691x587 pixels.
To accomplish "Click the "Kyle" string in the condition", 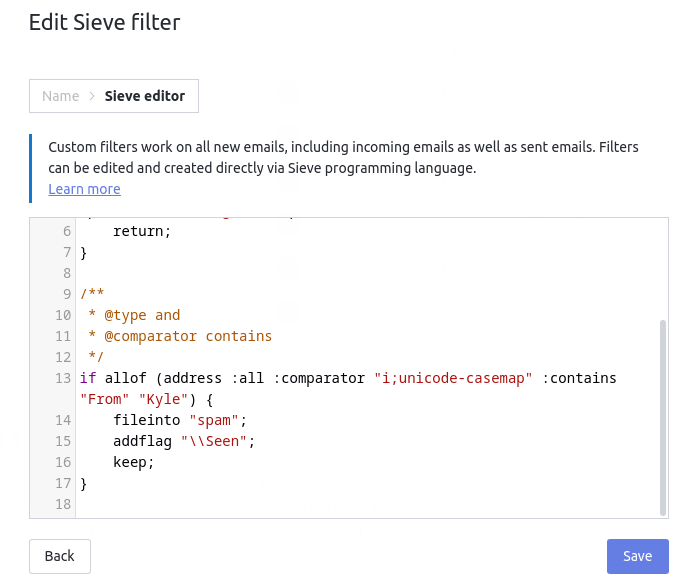I will (163, 399).
